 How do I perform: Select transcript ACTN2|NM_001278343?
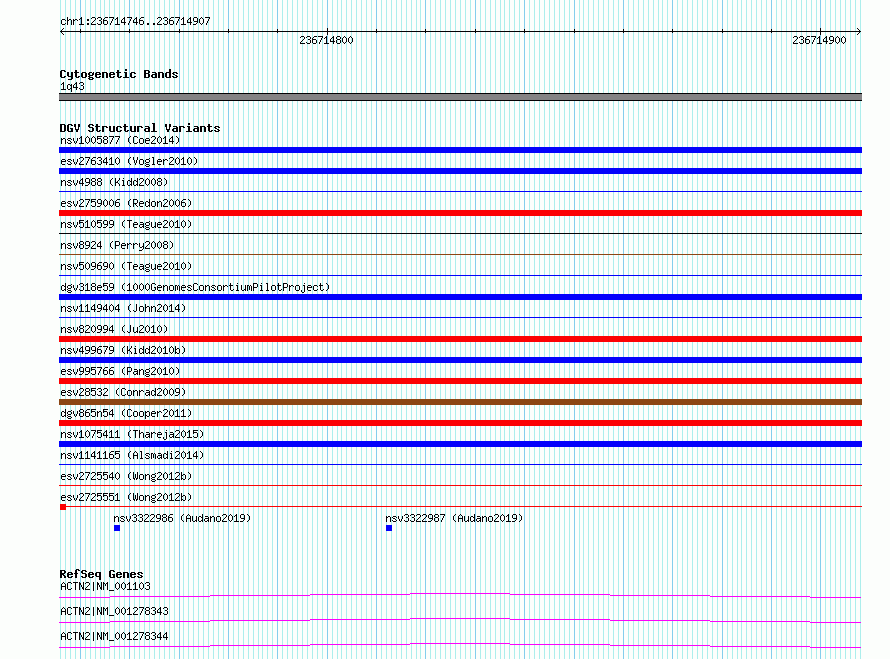click(114, 611)
